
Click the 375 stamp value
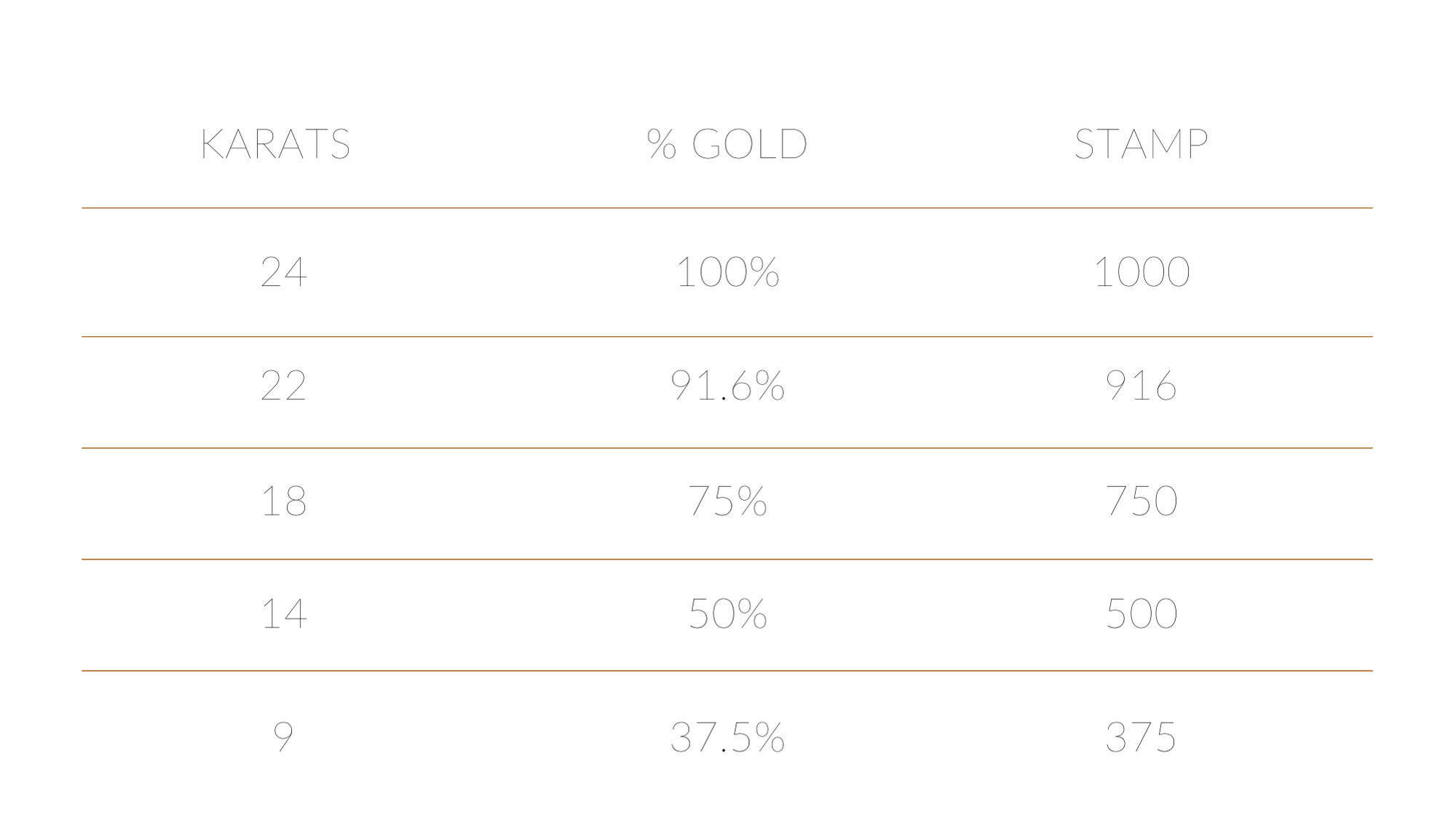click(x=1142, y=736)
